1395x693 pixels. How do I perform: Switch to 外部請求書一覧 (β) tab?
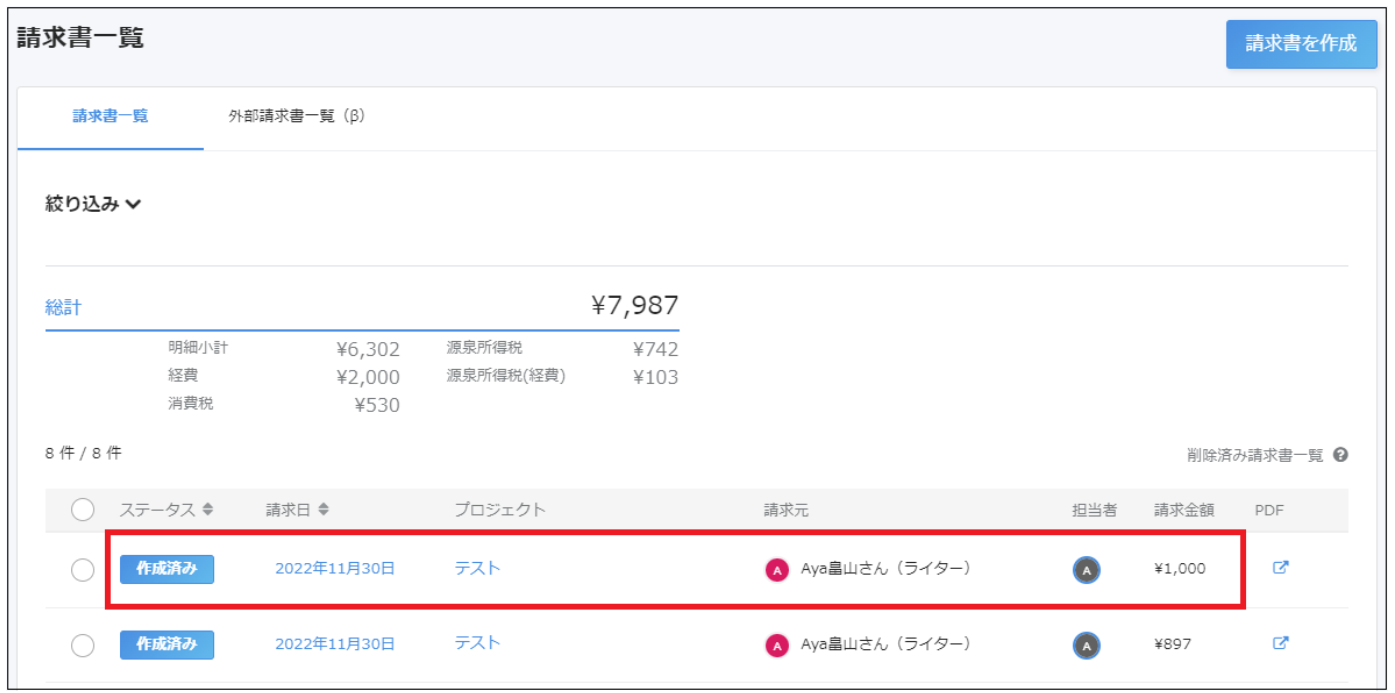(296, 116)
